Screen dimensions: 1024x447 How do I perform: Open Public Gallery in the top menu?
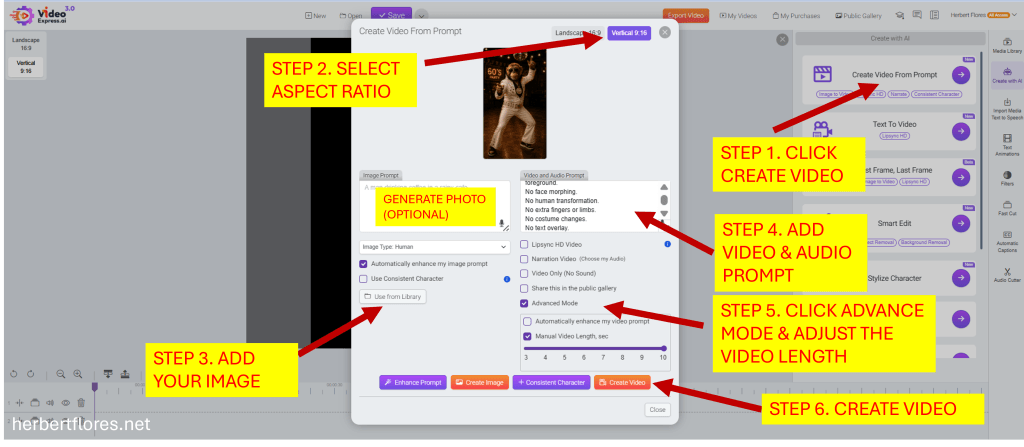tap(858, 15)
